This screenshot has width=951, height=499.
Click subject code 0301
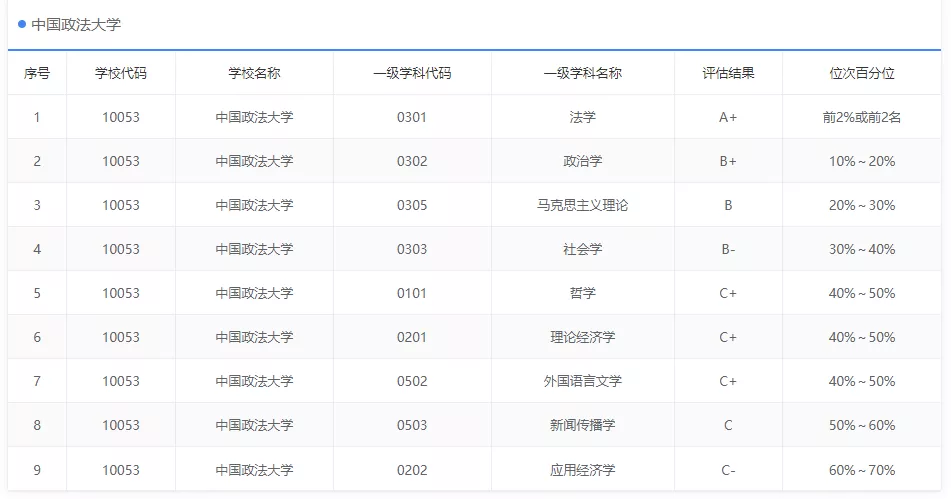412,117
